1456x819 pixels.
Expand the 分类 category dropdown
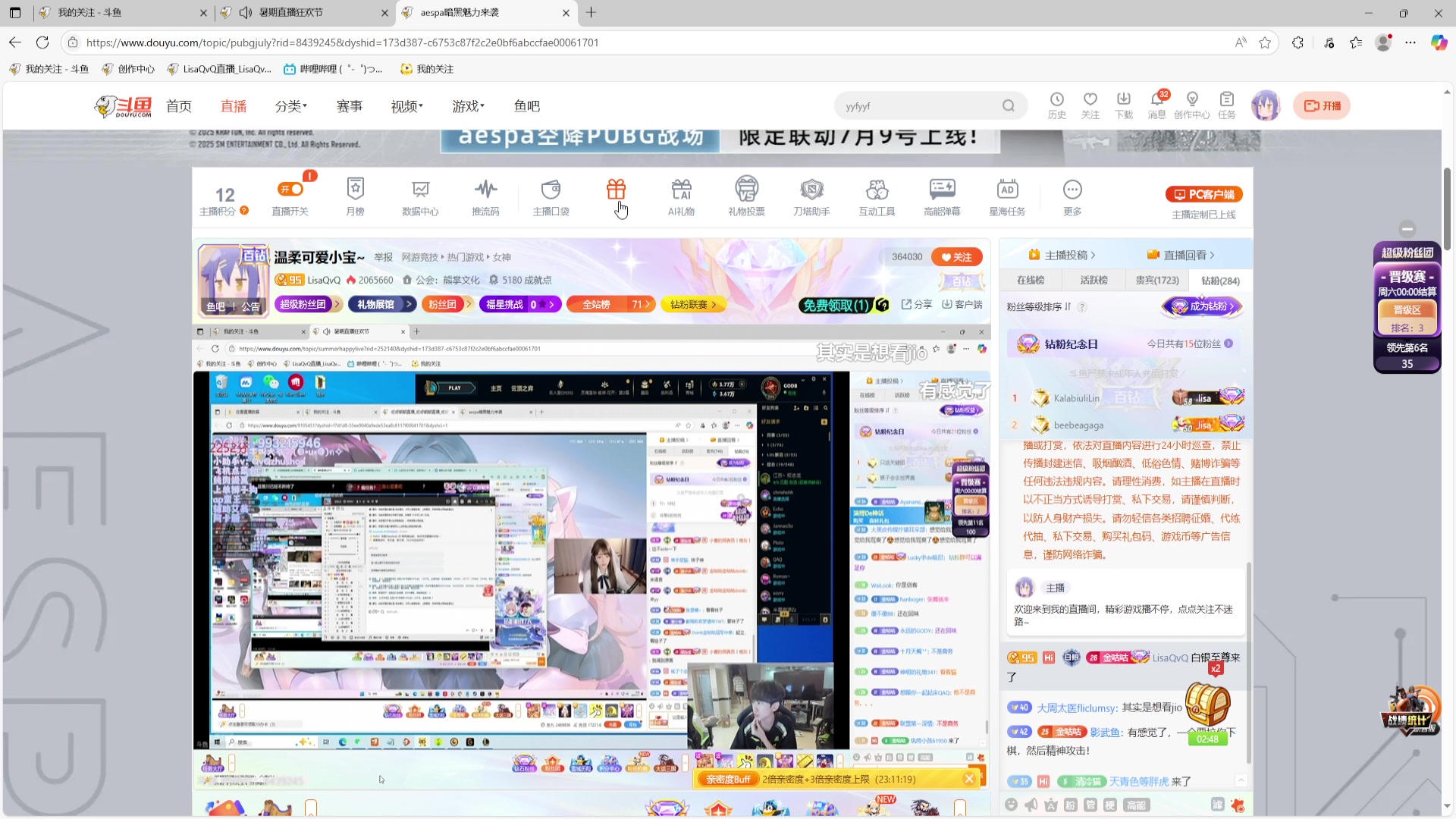tap(291, 106)
